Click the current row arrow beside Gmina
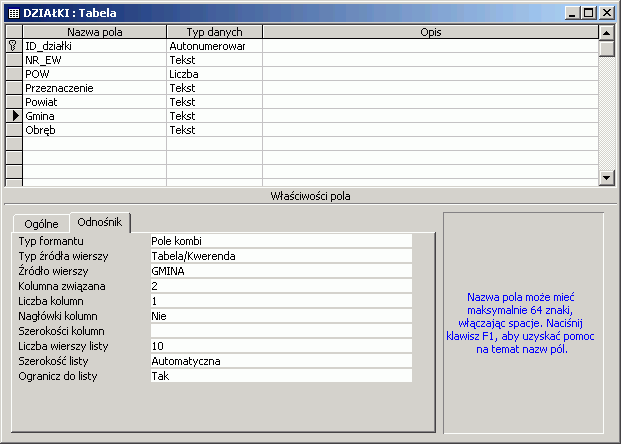The width and height of the screenshot is (621, 444). (x=13, y=116)
